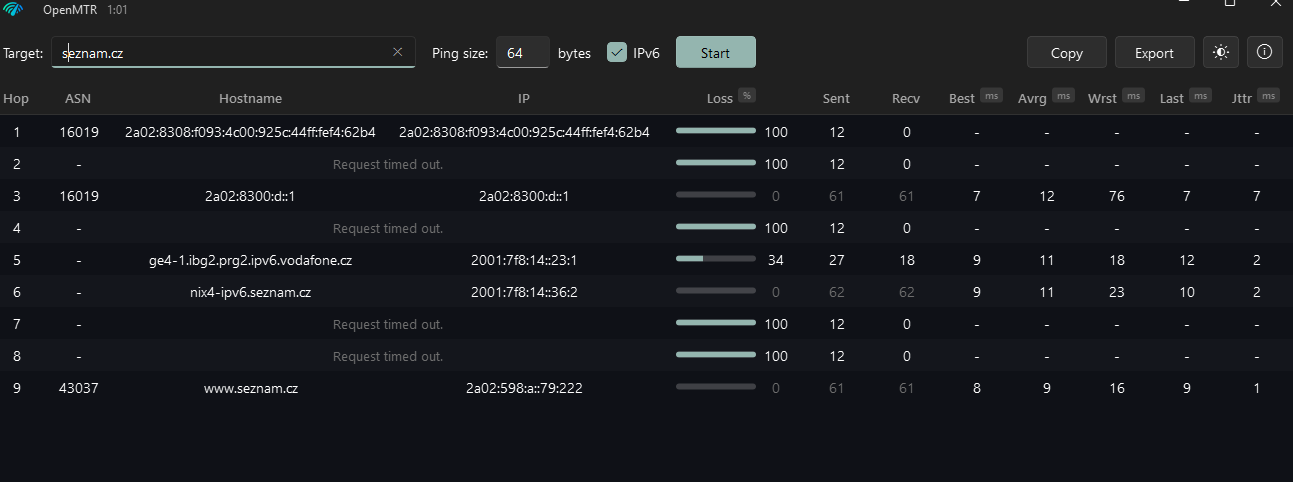Click the Jttr column header
Image resolution: width=1293 pixels, height=482 pixels.
click(1243, 98)
